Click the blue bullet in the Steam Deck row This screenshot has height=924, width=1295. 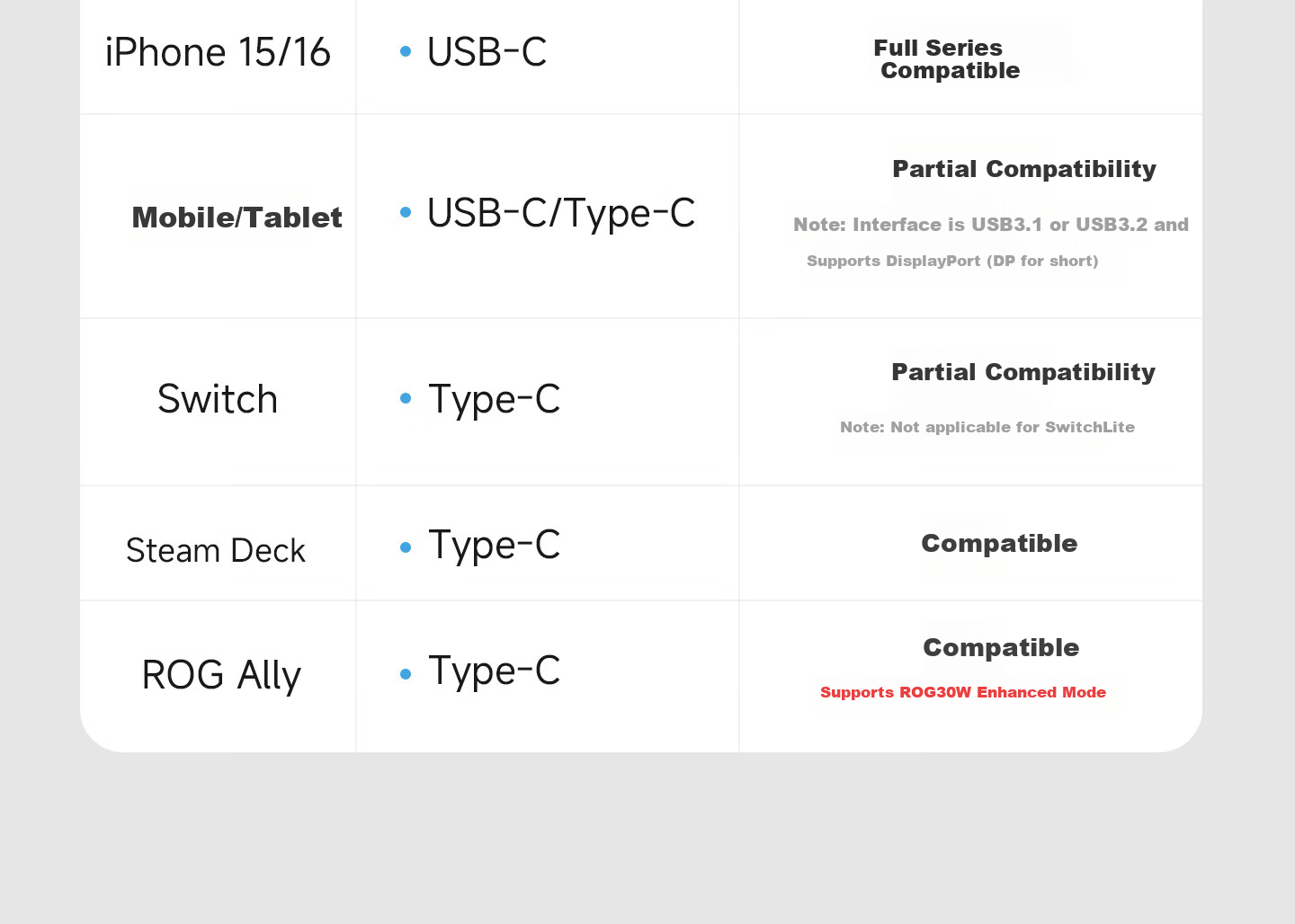point(406,547)
